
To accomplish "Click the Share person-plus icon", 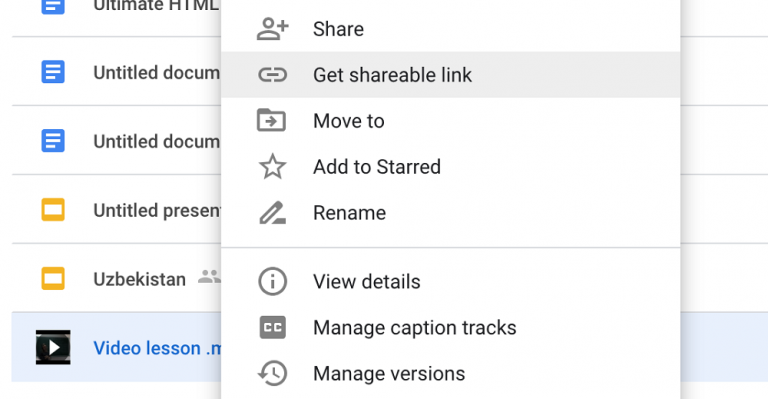I will point(272,29).
